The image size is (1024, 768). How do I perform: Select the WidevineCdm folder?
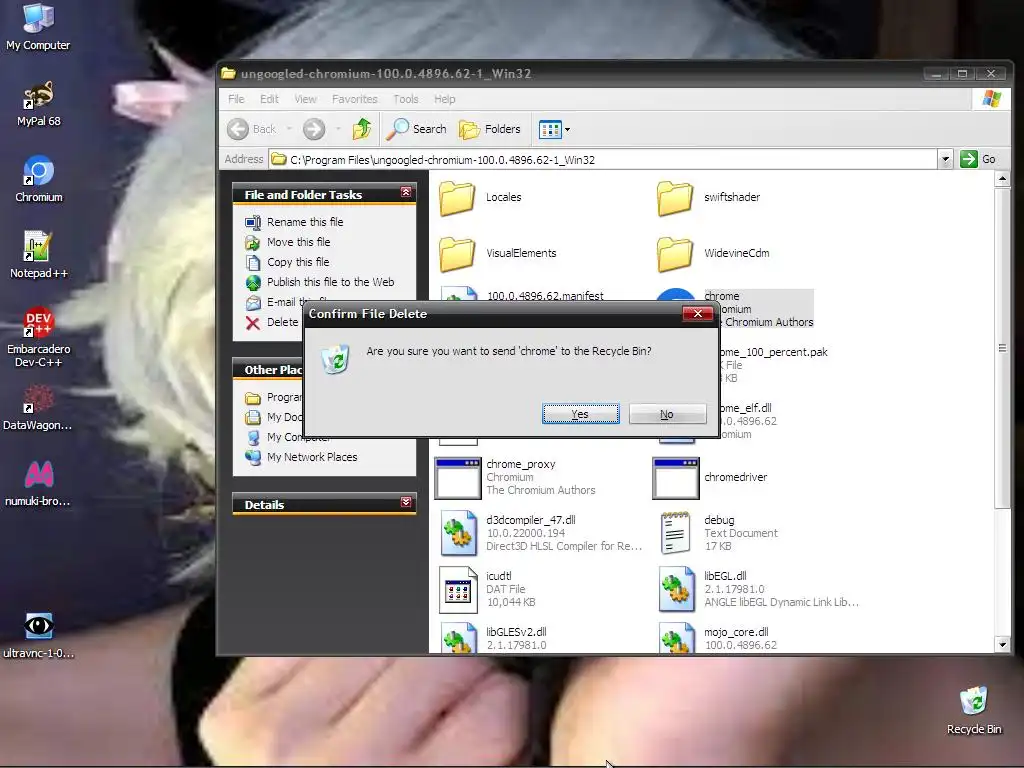[712, 253]
